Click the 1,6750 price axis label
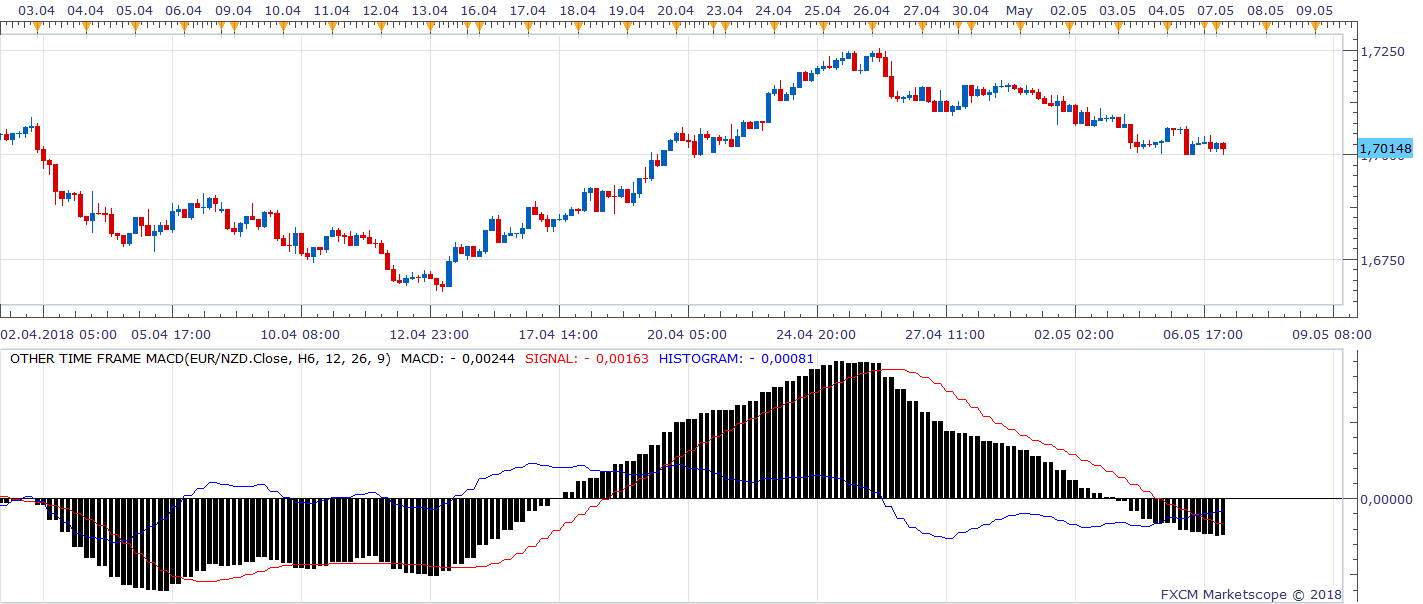Image resolution: width=1423 pixels, height=604 pixels. pyautogui.click(x=1385, y=260)
